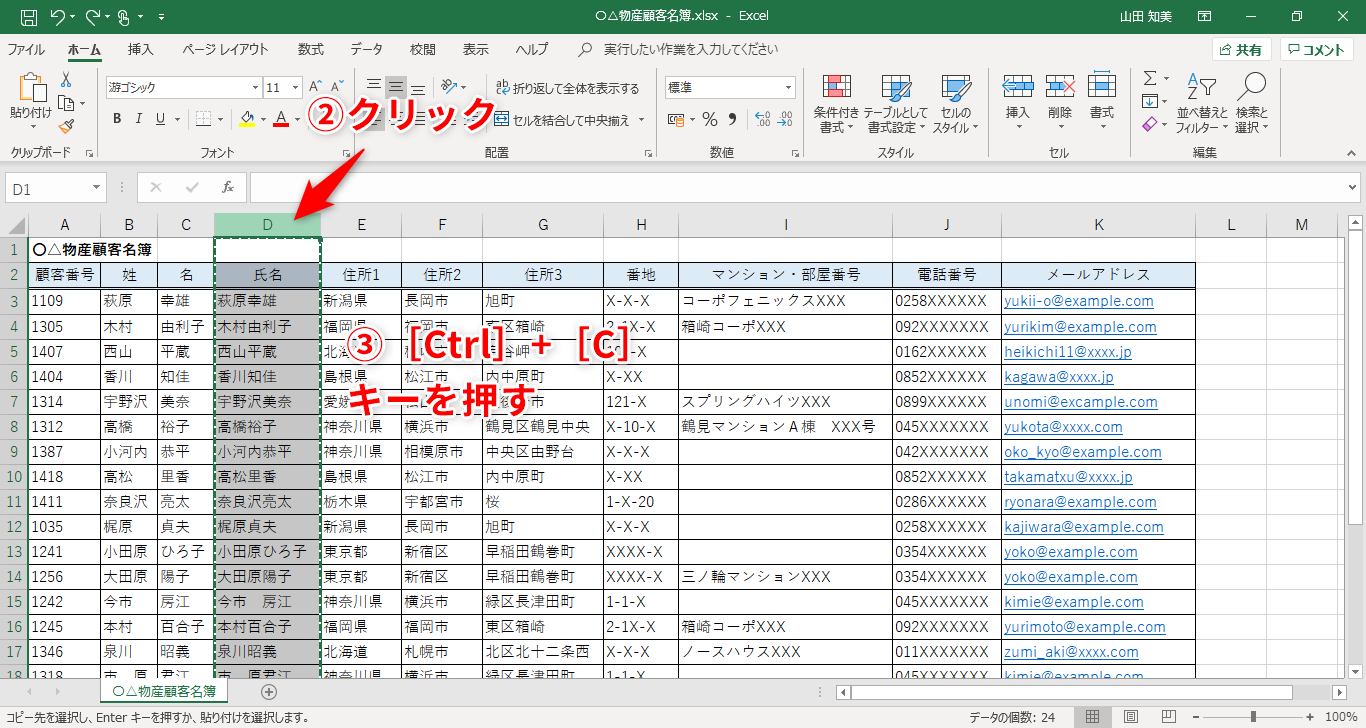The width and height of the screenshot is (1366, 728).
Task: Add a new sheet with the plus icon
Action: [268, 691]
